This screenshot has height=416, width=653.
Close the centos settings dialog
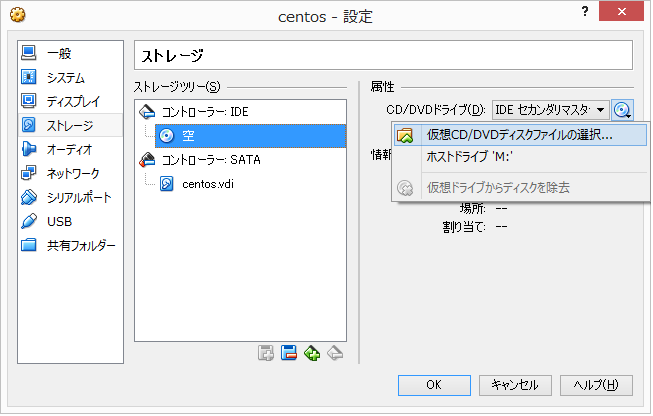621,11
